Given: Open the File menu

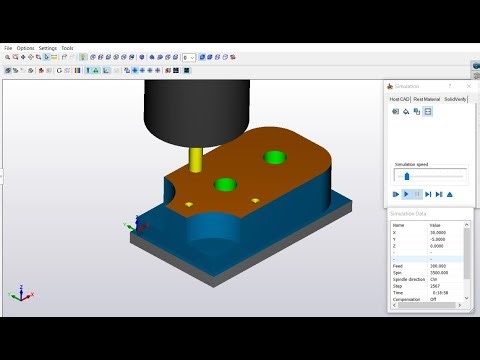Looking at the screenshot, I should pyautogui.click(x=8, y=48).
